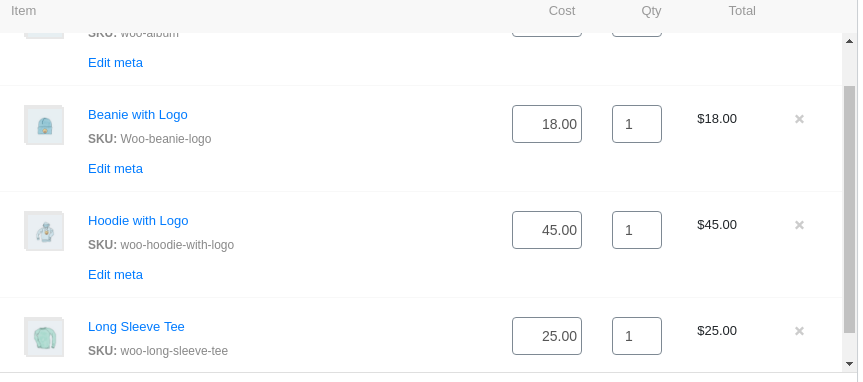Image resolution: width=863 pixels, height=382 pixels.
Task: Focus Beanie cost field showing 18.00
Action: (547, 124)
